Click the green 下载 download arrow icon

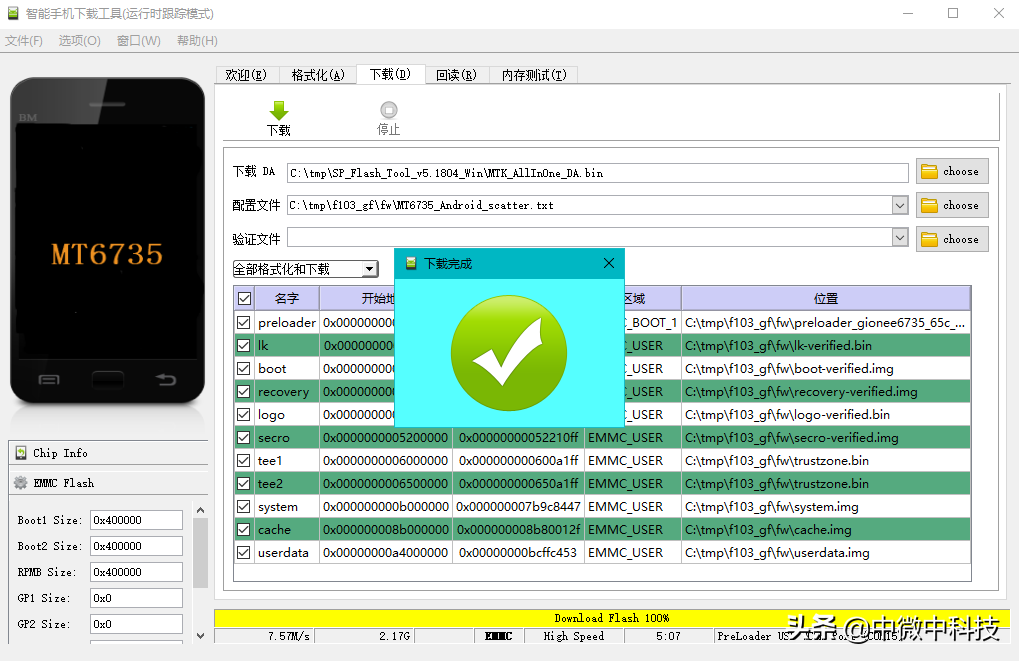click(x=279, y=112)
